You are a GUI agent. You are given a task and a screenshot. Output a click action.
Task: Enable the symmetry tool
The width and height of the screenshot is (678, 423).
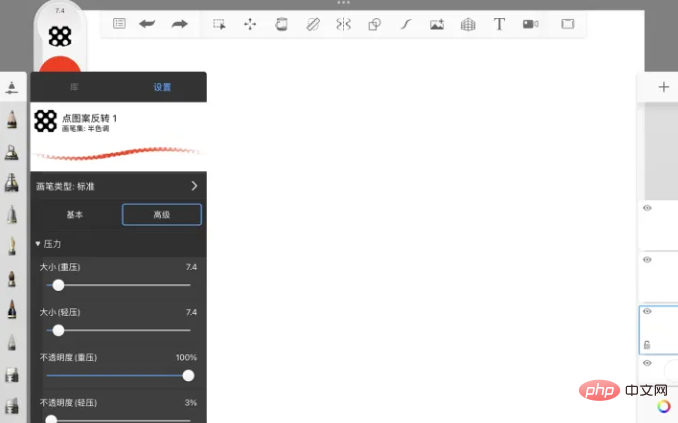(x=343, y=24)
